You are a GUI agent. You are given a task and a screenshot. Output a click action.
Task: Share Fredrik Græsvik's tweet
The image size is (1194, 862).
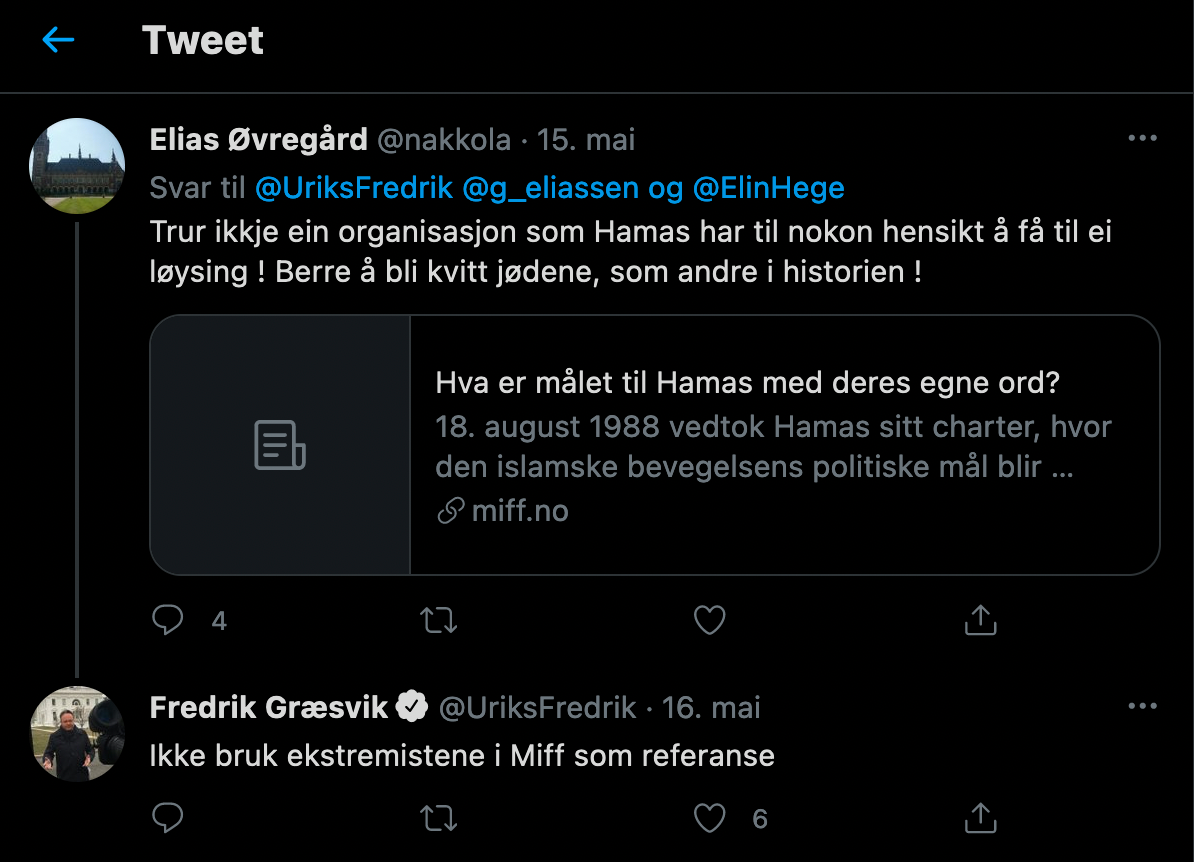980,819
